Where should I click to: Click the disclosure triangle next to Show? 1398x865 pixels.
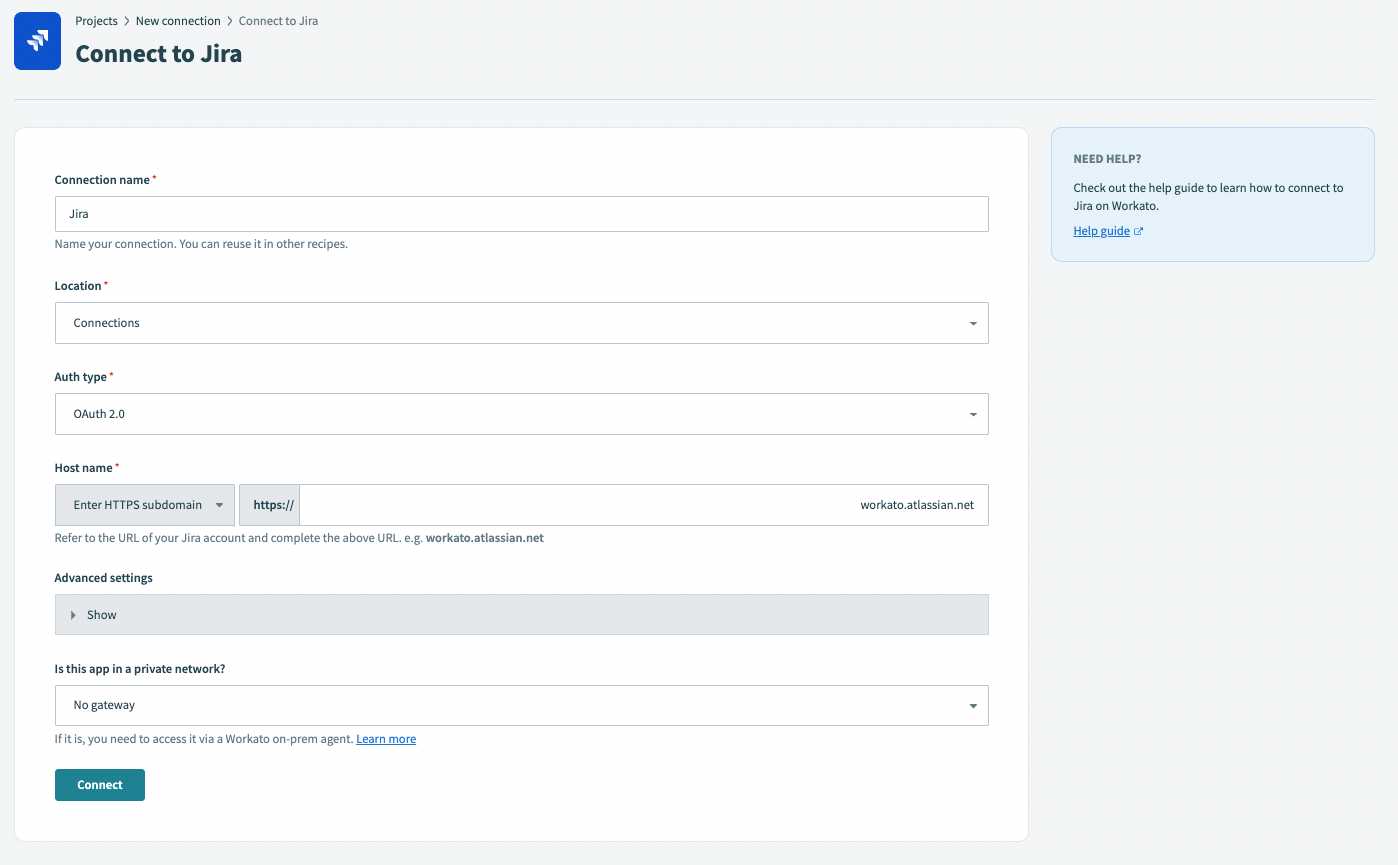tap(73, 614)
